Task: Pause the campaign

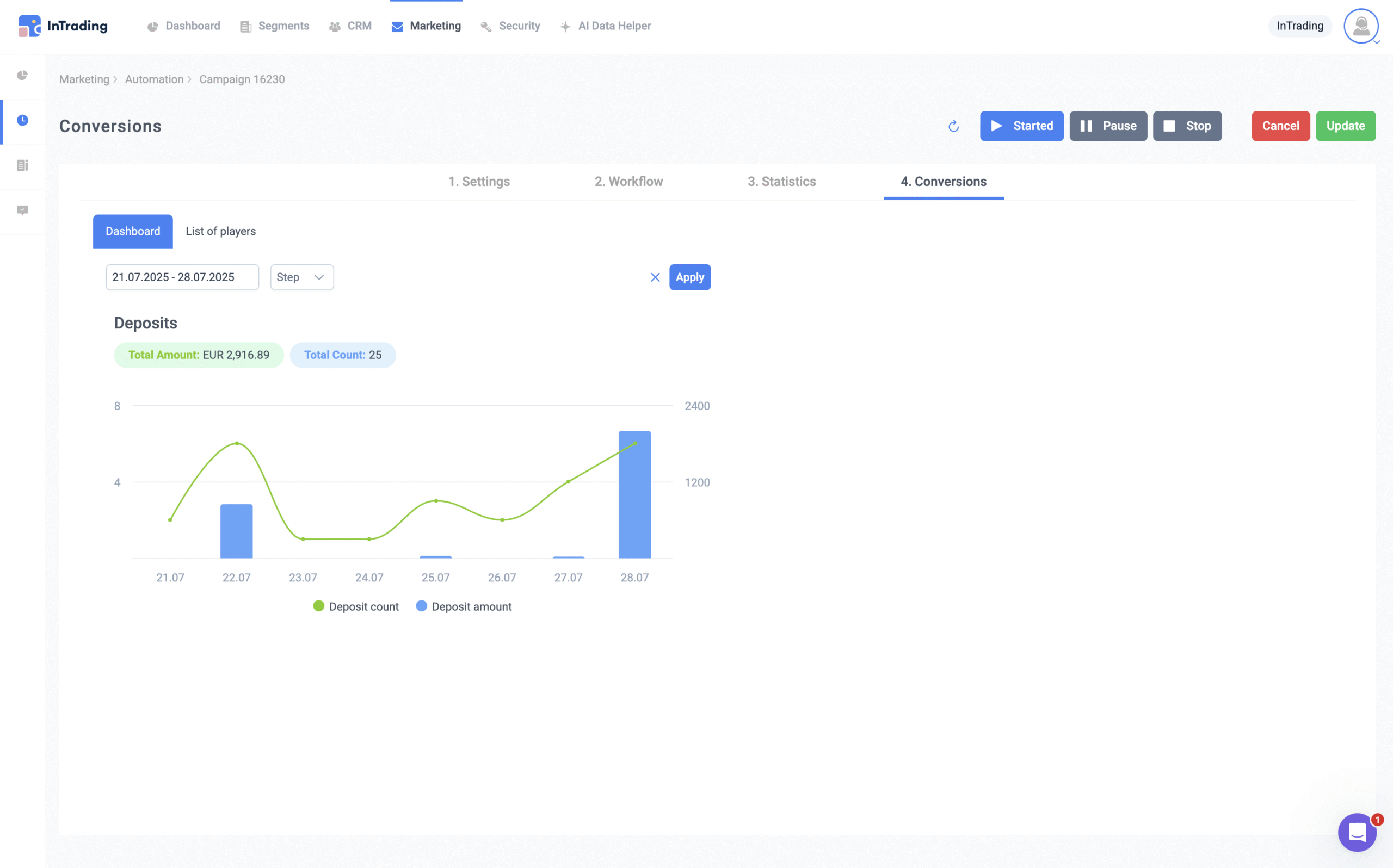Action: 1108,126
